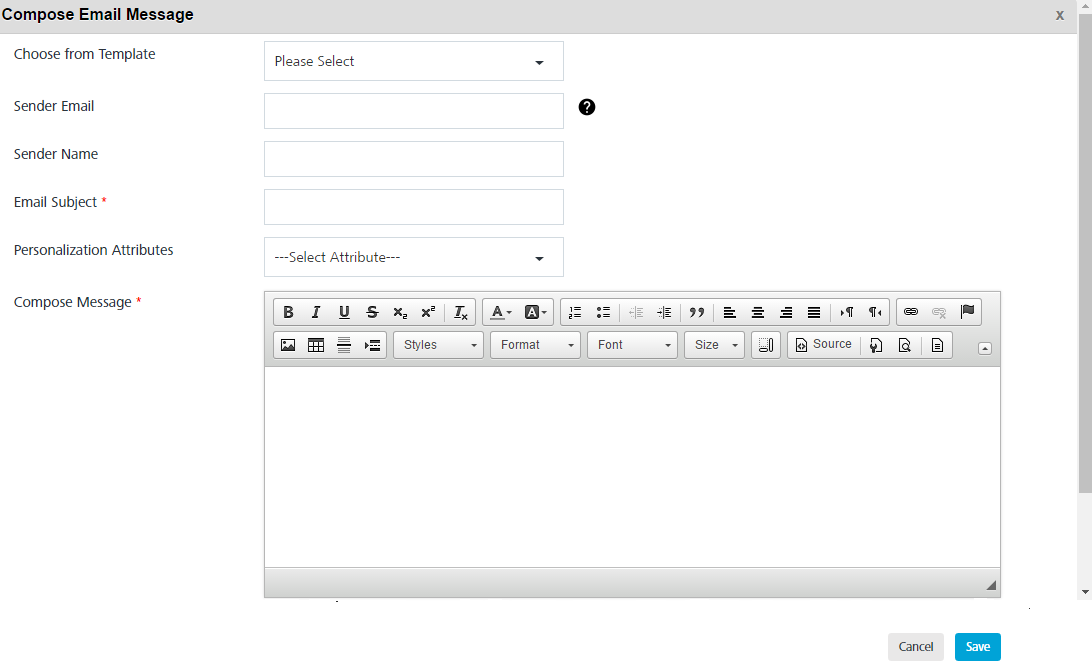Insert a block quote
The width and height of the screenshot is (1092, 669).
point(697,312)
